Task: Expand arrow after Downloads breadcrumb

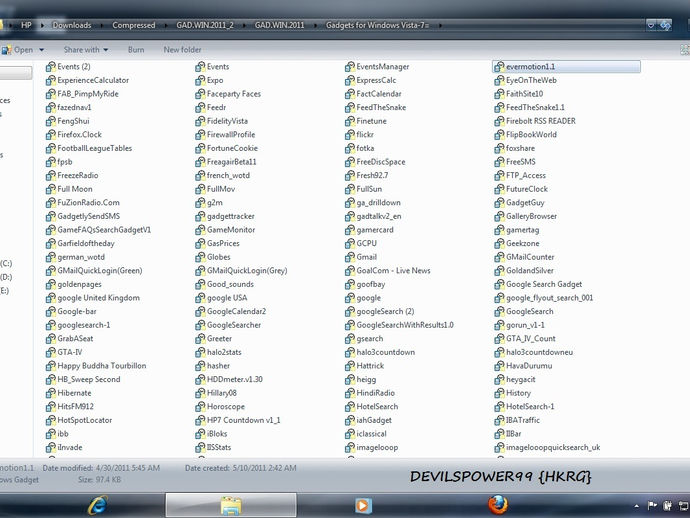Action: point(102,25)
